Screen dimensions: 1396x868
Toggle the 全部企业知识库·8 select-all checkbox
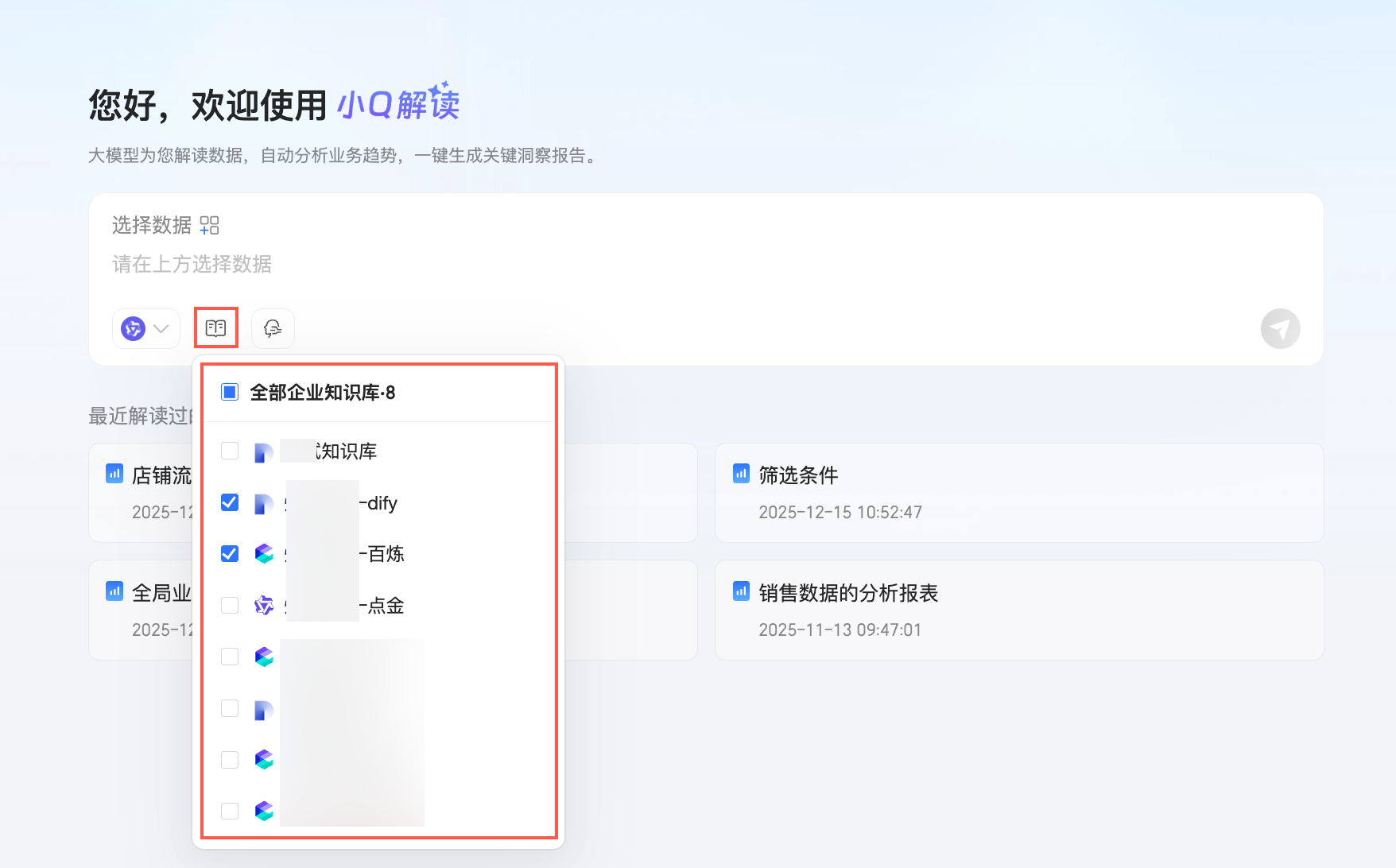[230, 392]
